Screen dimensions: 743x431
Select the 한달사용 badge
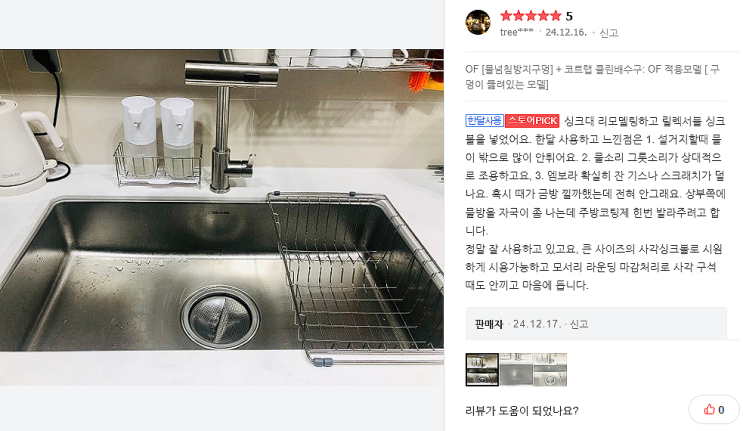tap(484, 120)
